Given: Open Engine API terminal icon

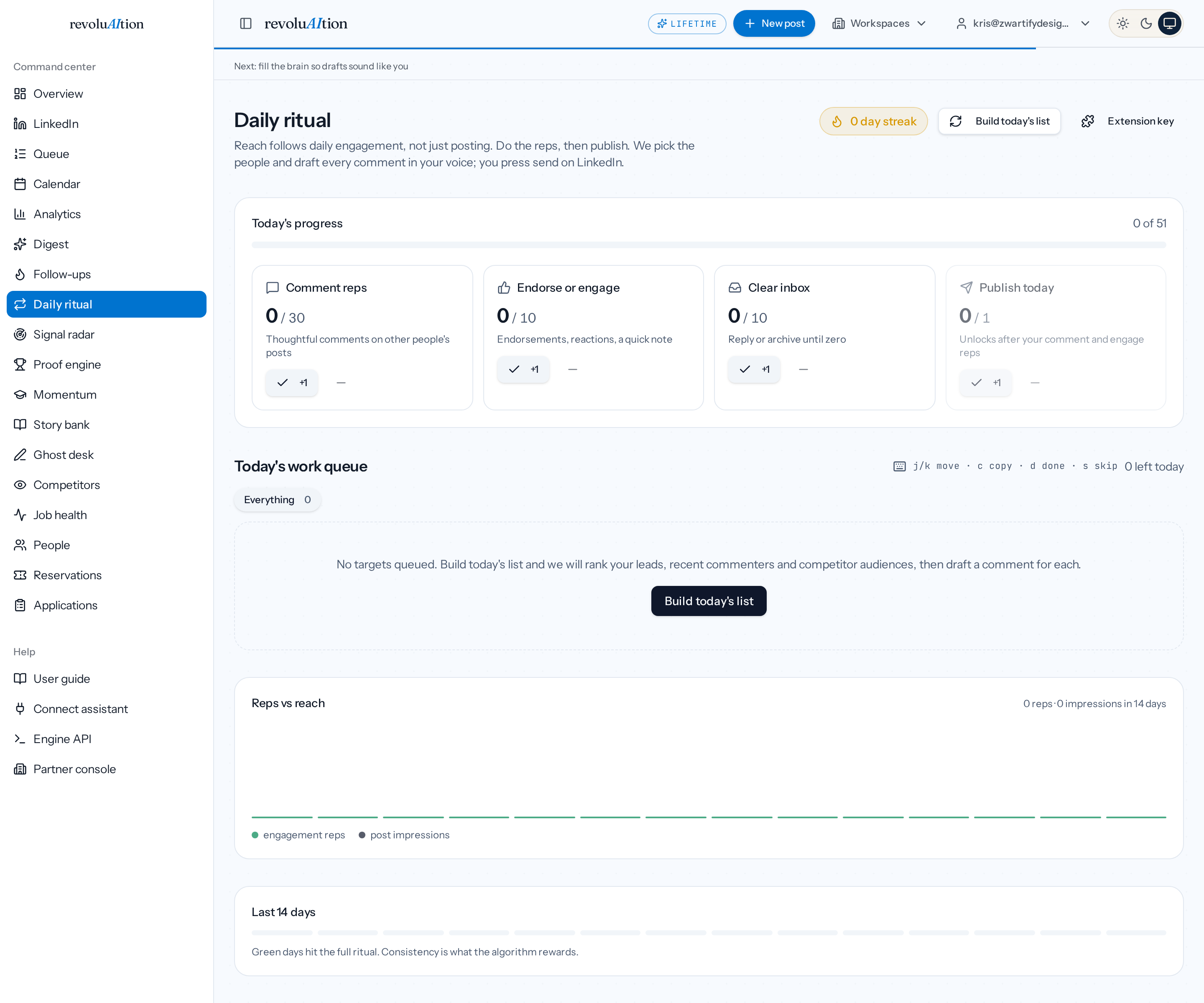Looking at the screenshot, I should (x=20, y=739).
